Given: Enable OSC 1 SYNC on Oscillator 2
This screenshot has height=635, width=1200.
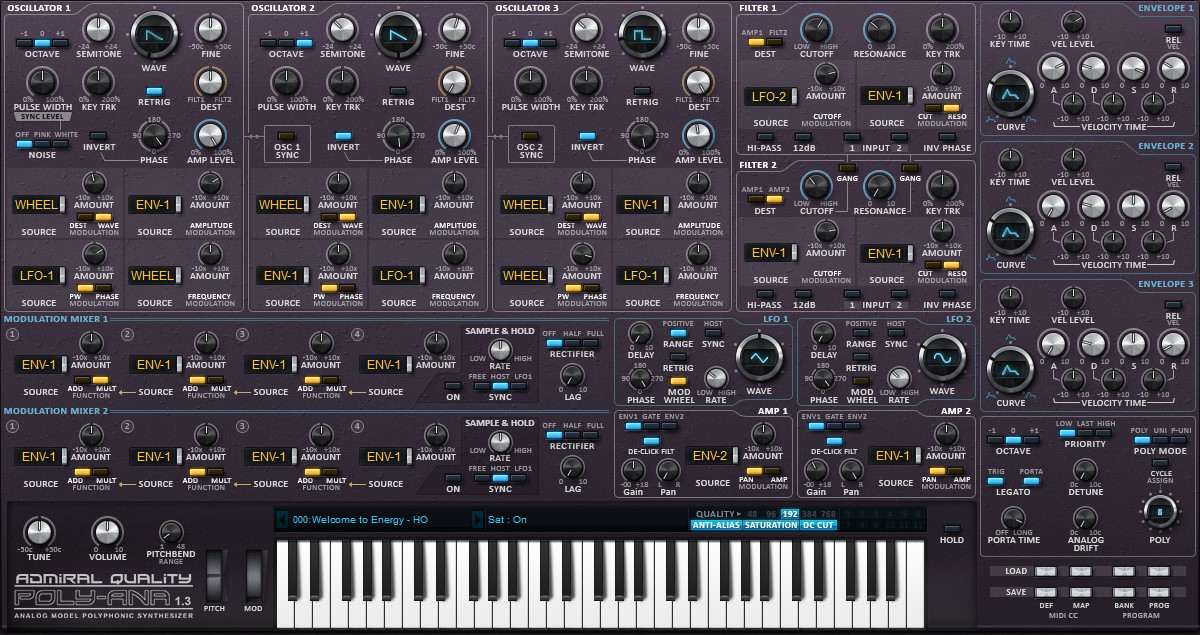Looking at the screenshot, I should click(287, 135).
